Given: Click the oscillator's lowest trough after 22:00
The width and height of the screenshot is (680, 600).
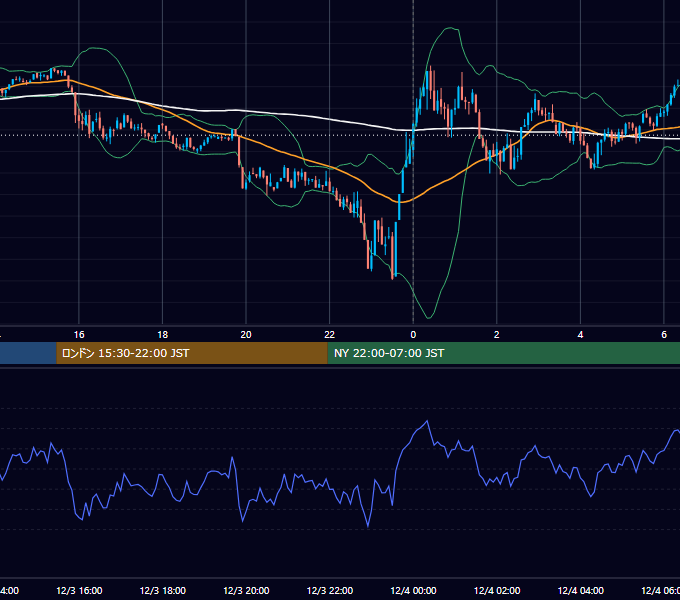Looking at the screenshot, I should coord(368,526).
